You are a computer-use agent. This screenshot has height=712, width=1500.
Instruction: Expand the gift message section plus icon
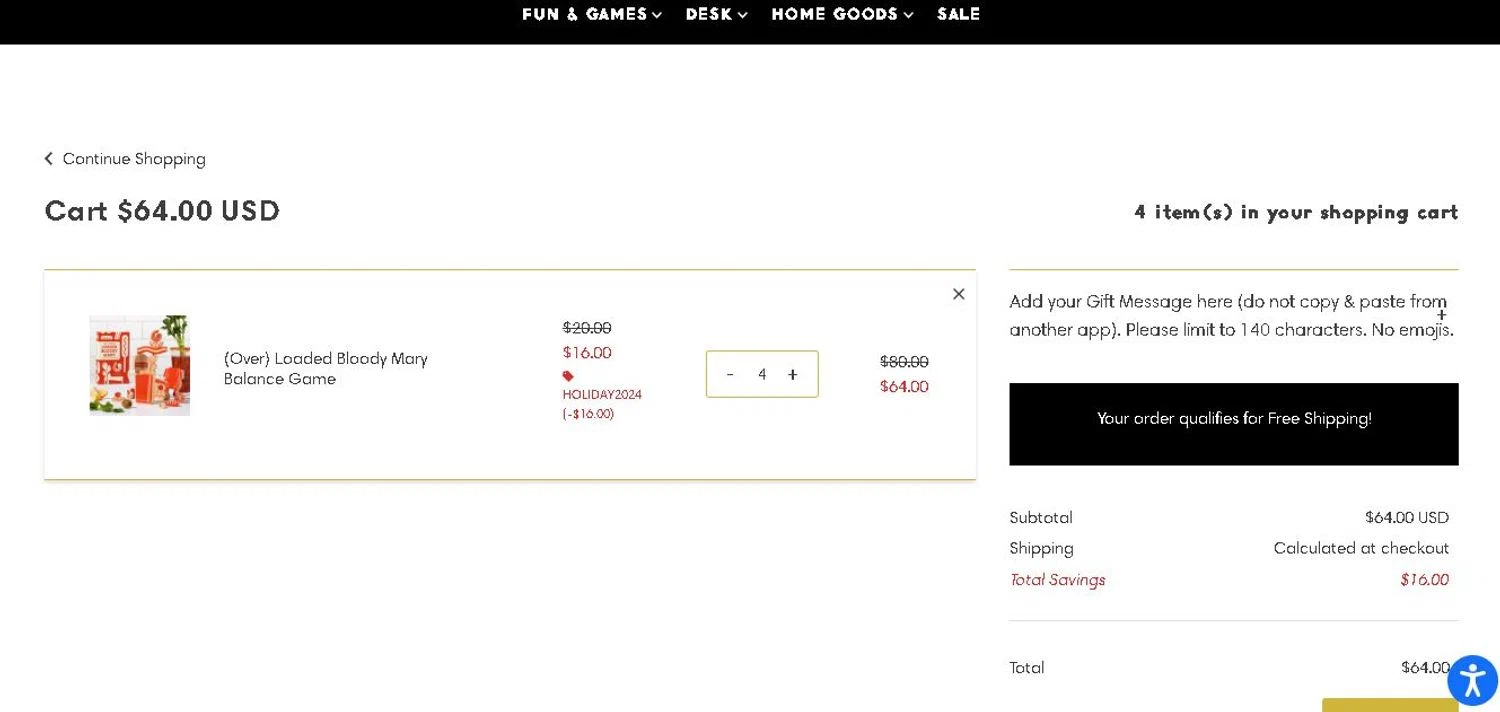[x=1441, y=315]
